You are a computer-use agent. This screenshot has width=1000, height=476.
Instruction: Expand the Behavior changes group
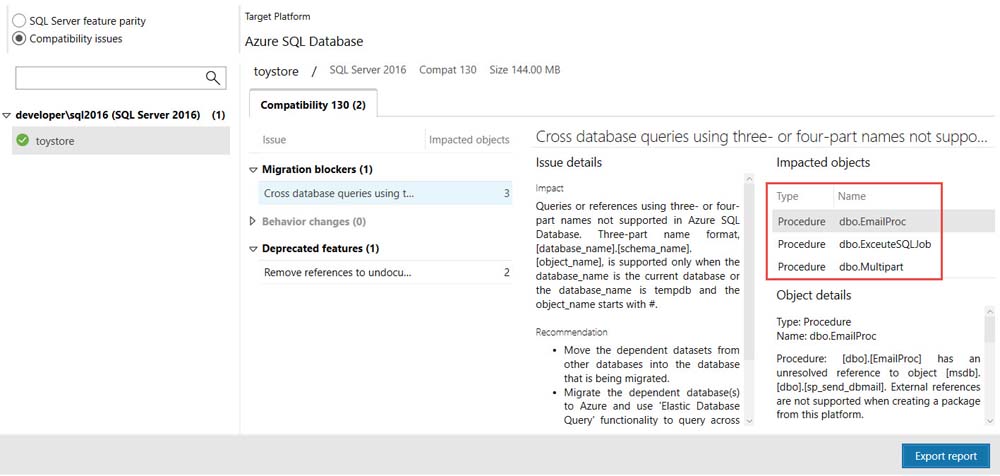[253, 222]
